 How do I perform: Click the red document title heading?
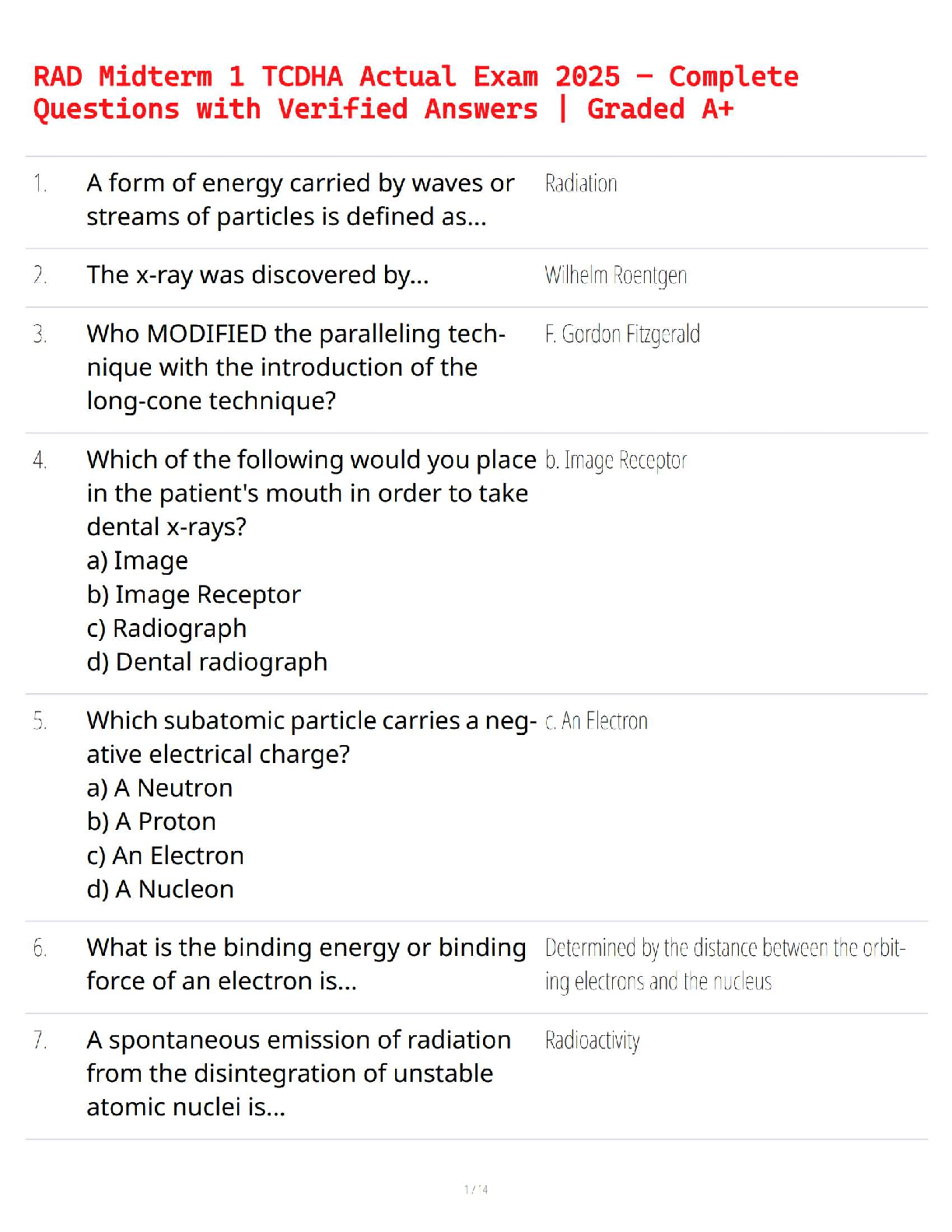[x=415, y=93]
